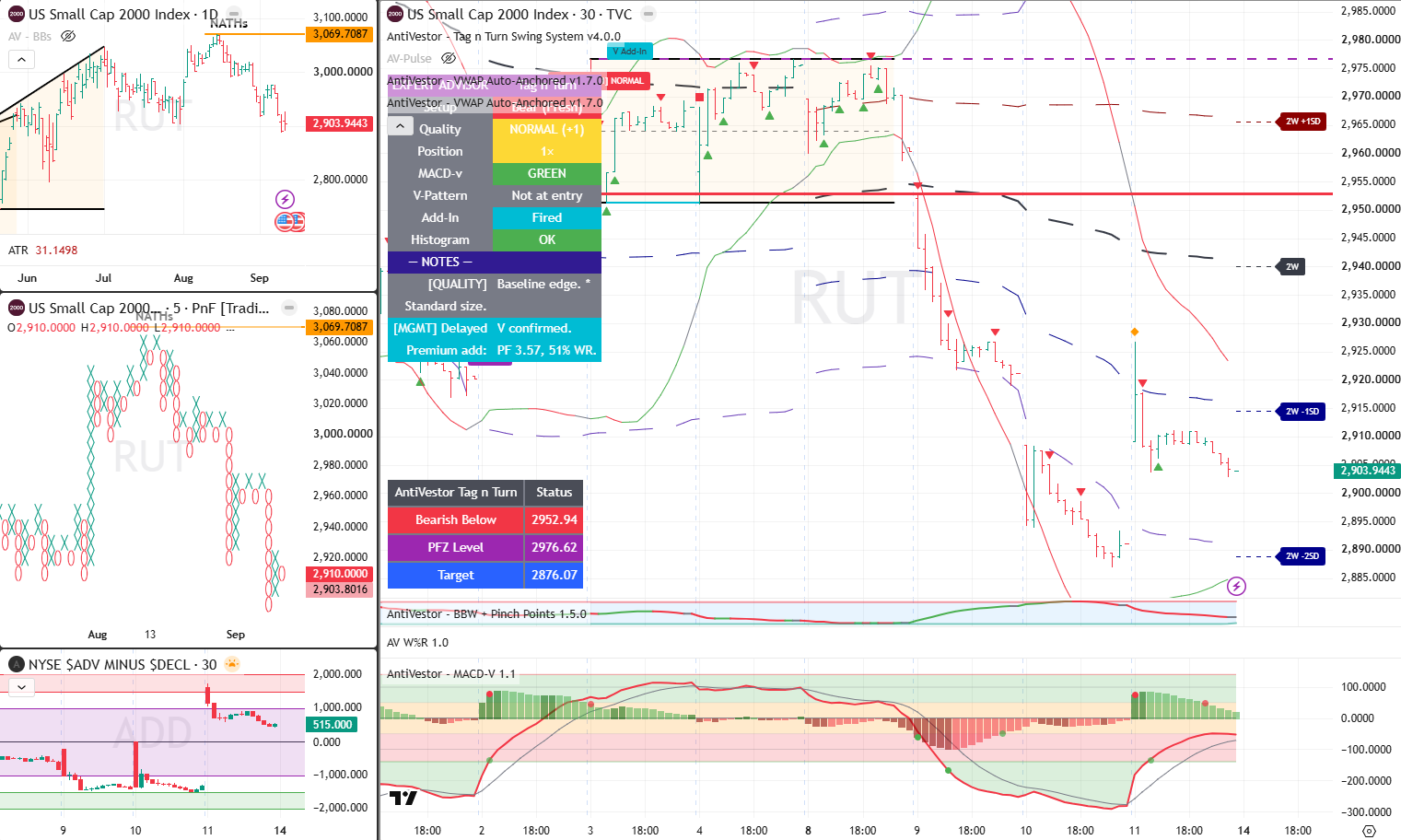This screenshot has width=1401, height=840.
Task: Select the AV - BBs indicator legend label
Action: click(x=29, y=36)
